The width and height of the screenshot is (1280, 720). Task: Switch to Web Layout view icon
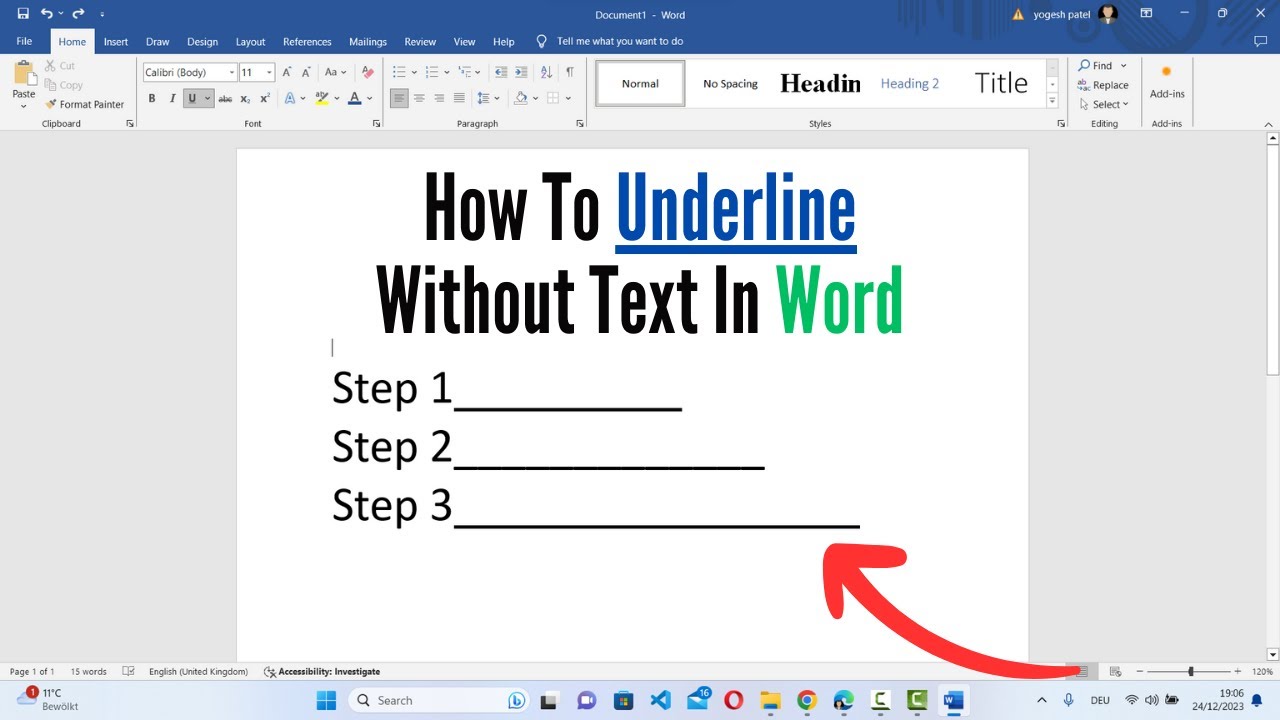(1116, 671)
